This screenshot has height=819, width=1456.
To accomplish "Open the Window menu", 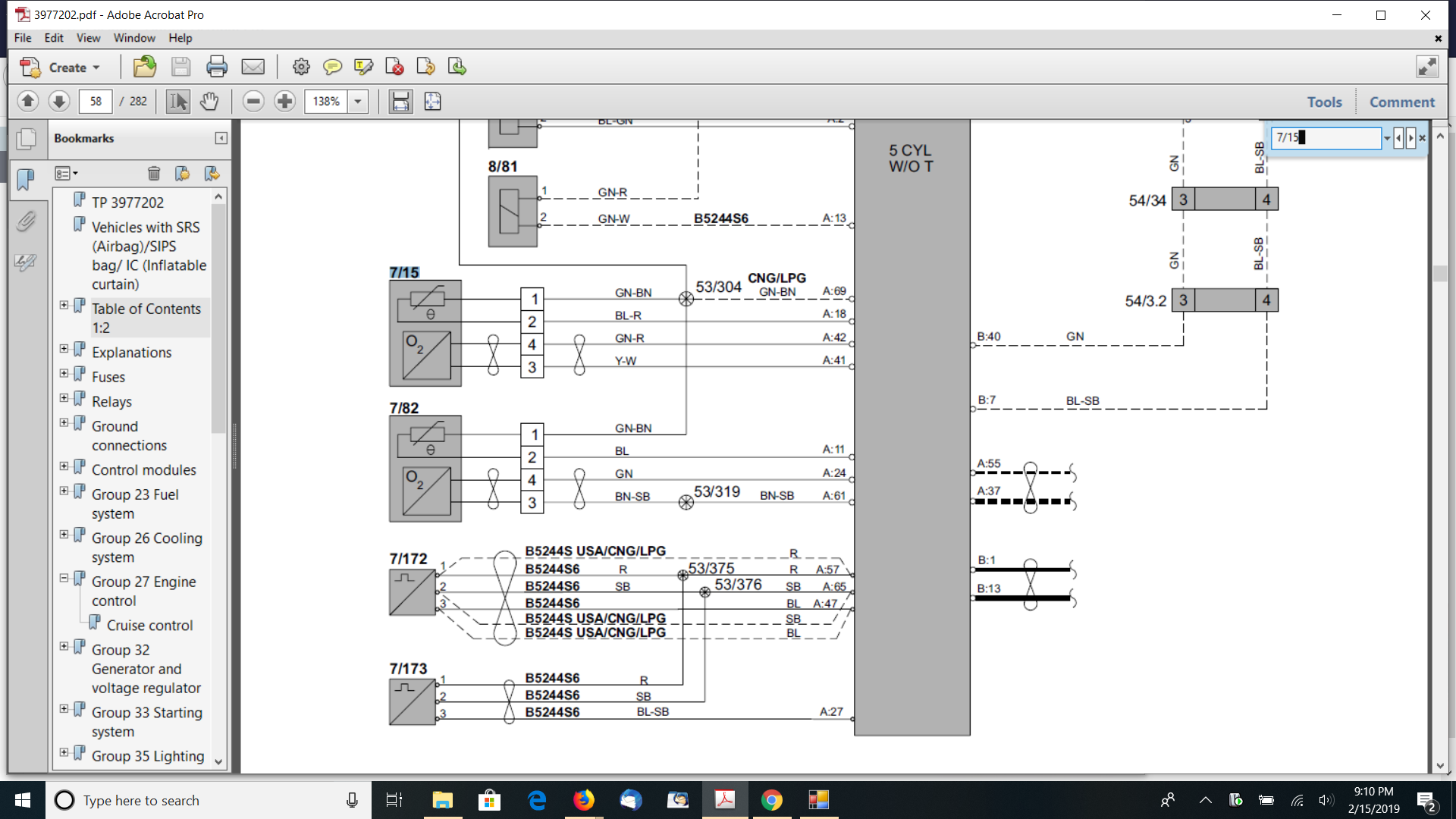I will (134, 38).
